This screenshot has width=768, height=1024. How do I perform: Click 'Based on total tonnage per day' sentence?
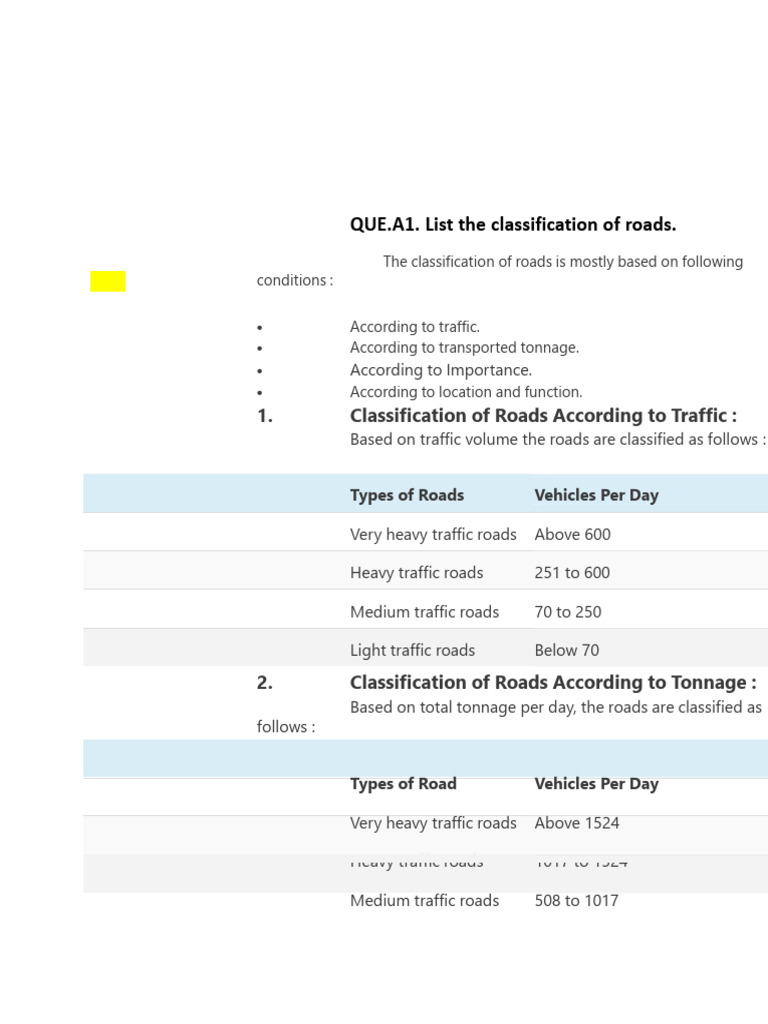click(556, 707)
